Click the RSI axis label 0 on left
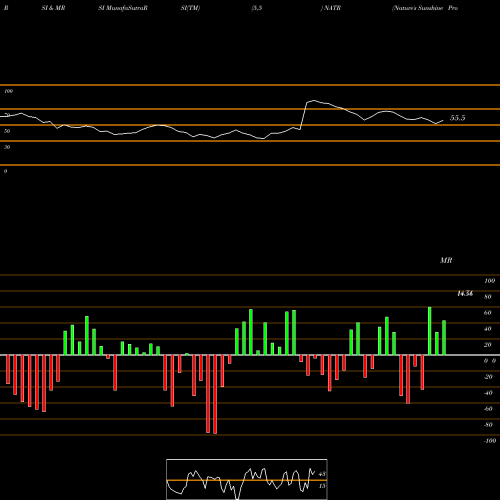 tap(5, 171)
